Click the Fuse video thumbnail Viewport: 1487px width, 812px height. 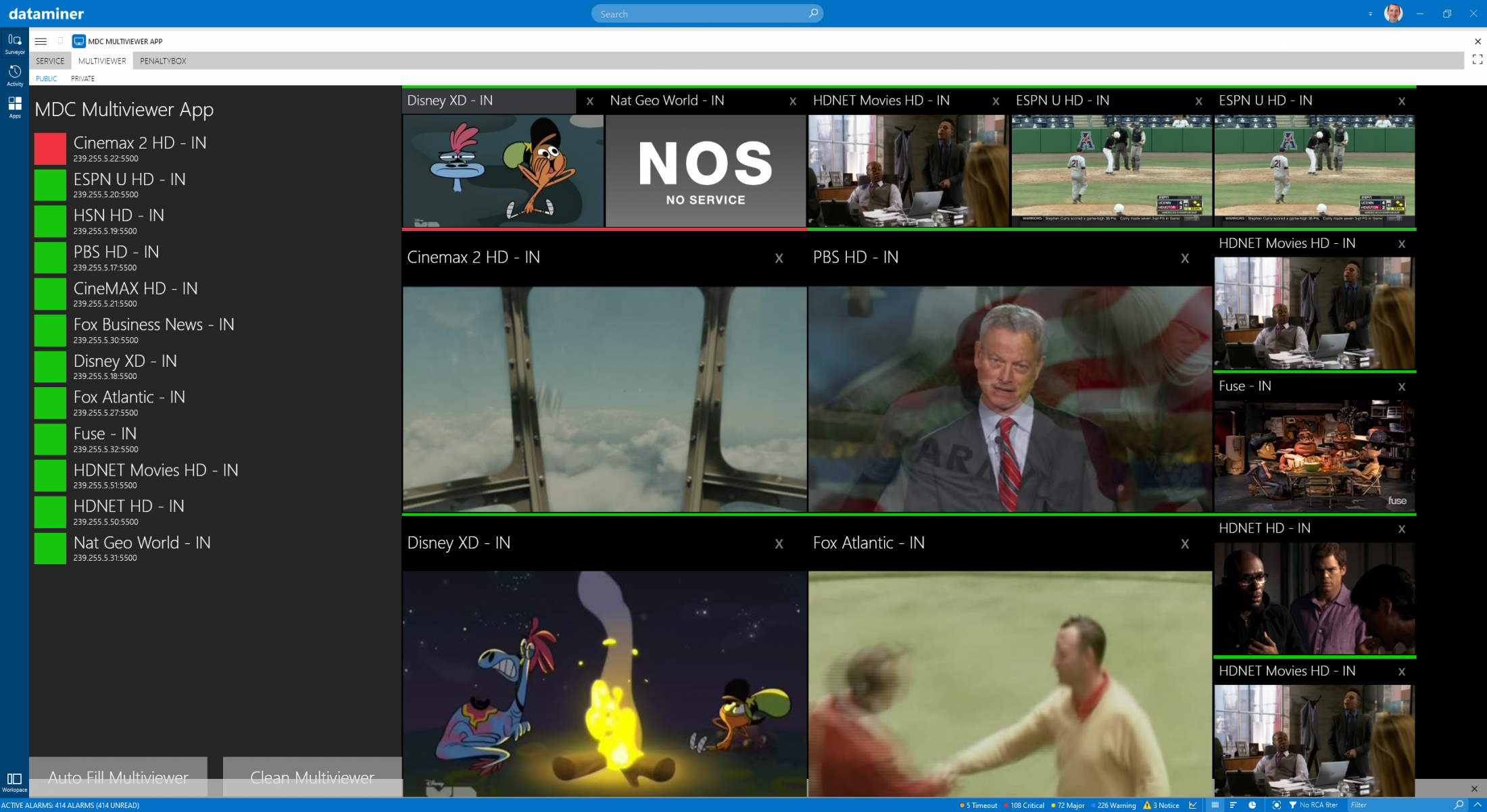1314,456
